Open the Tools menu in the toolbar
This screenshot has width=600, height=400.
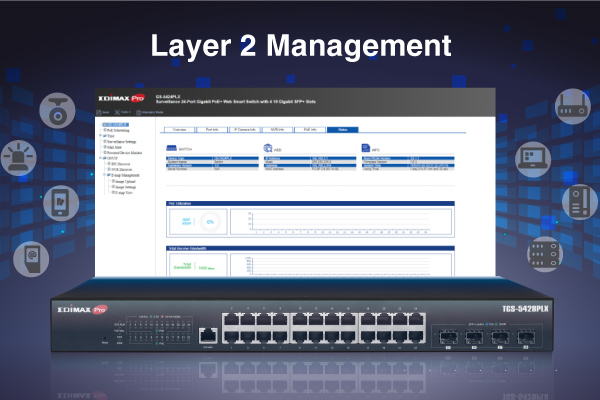point(122,112)
